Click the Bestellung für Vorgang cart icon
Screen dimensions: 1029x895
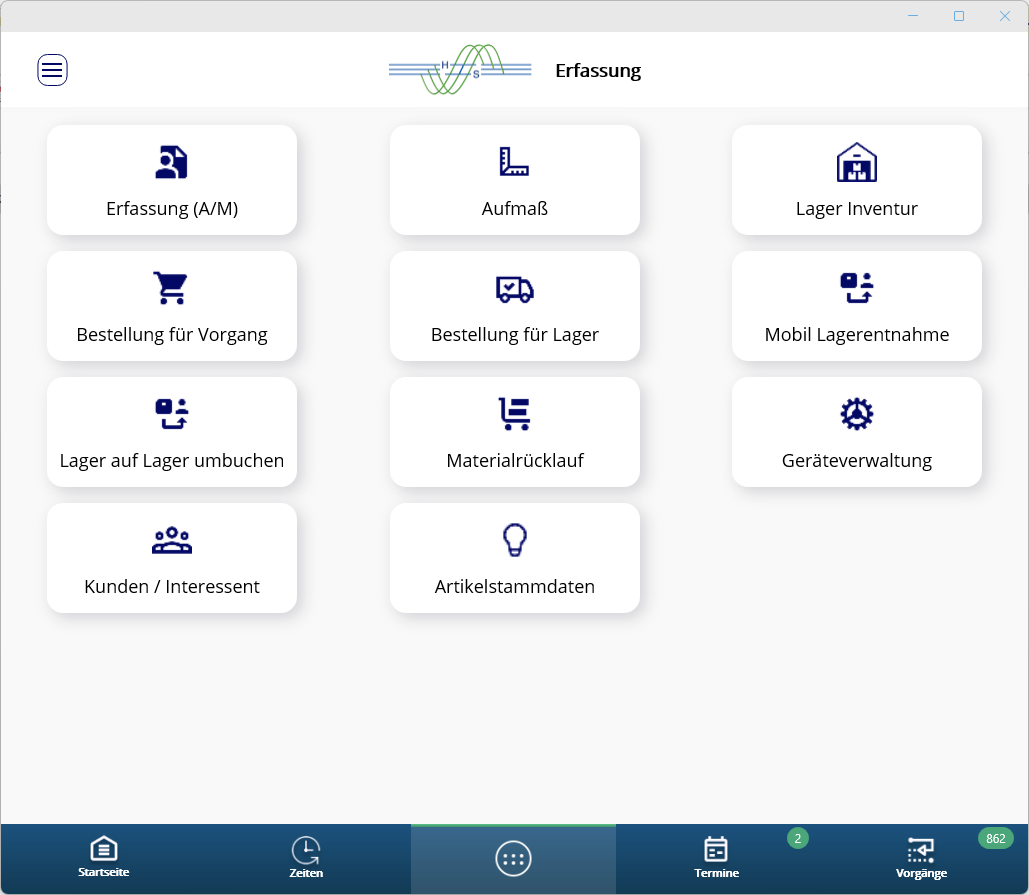tap(171, 288)
